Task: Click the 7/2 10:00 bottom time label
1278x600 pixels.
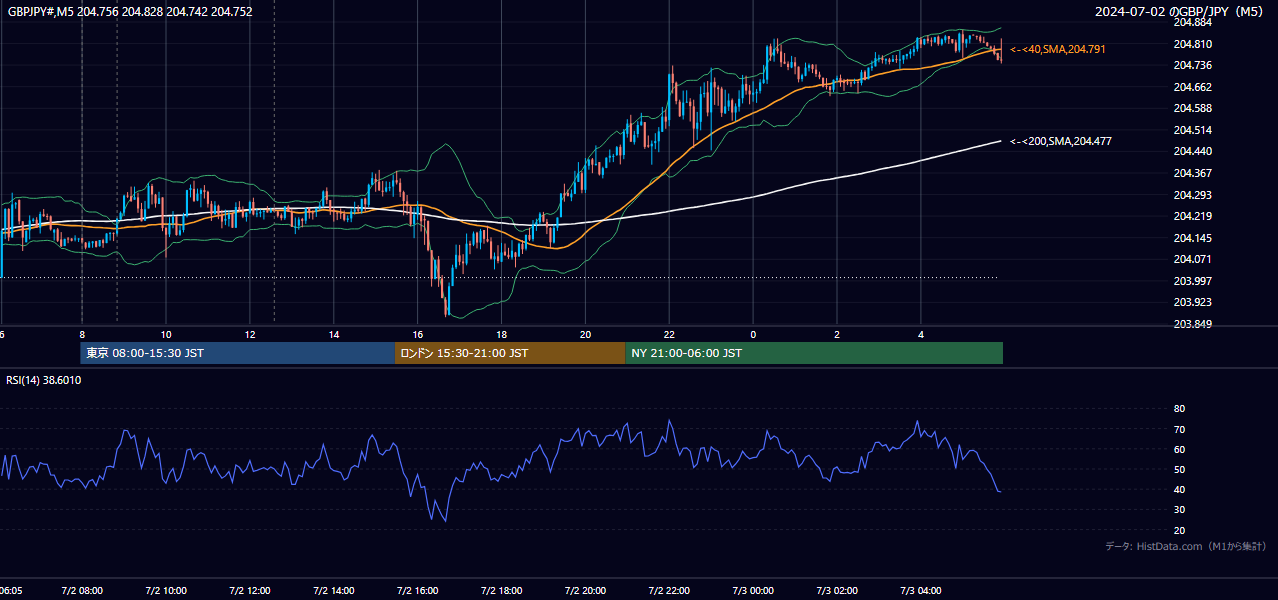Action: 166,591
